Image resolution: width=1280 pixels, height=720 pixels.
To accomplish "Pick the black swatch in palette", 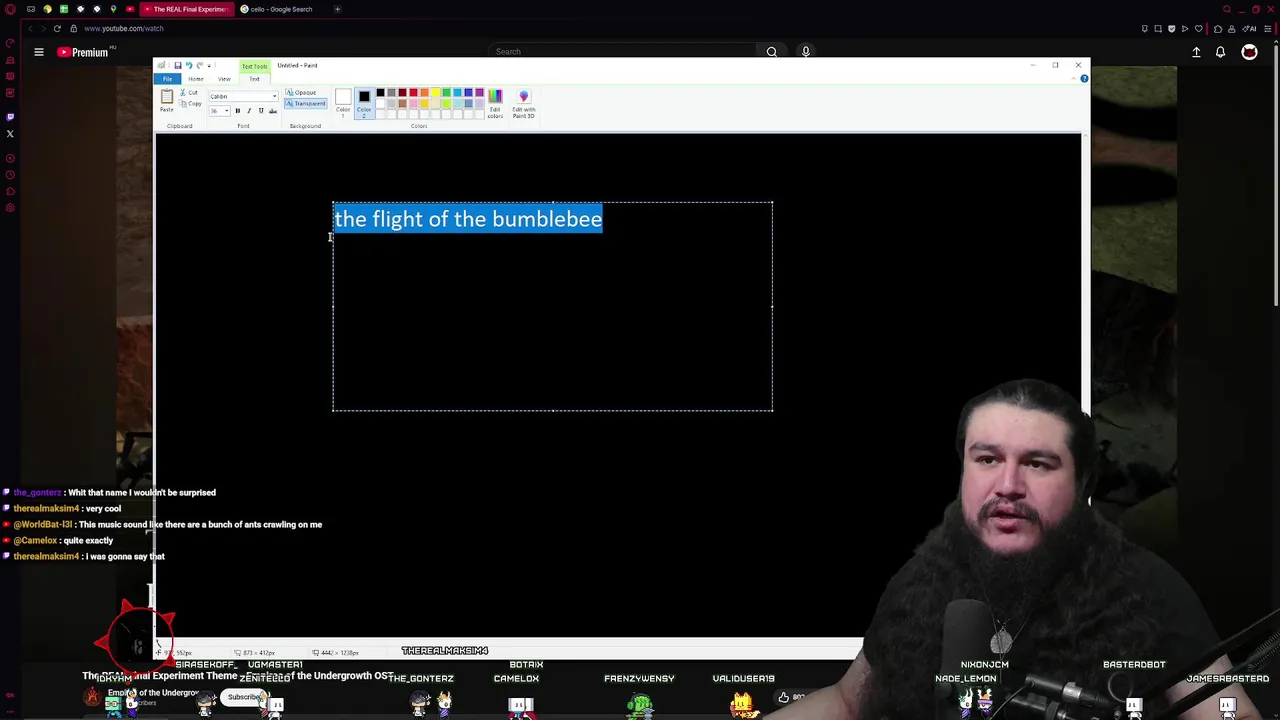I will (x=380, y=92).
